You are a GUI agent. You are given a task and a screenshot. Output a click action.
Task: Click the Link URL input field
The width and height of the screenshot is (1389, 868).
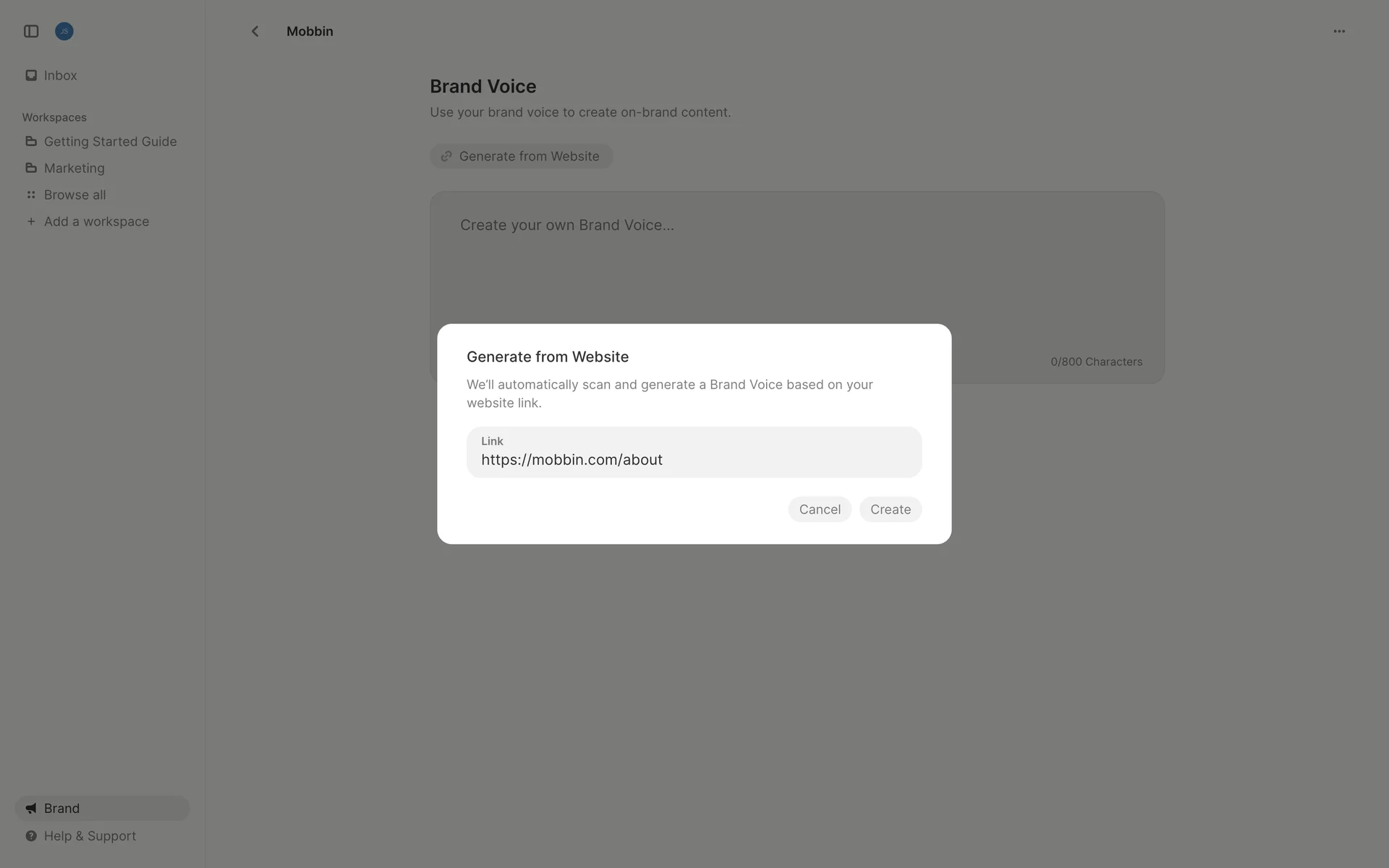coord(693,459)
